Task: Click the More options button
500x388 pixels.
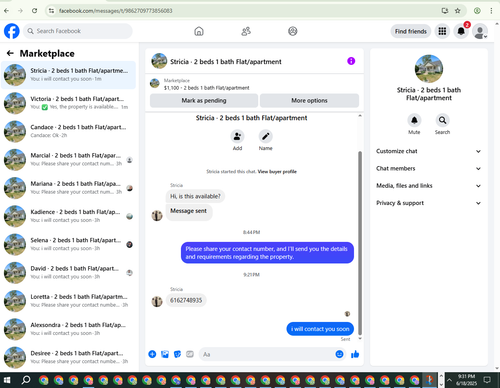Action: (309, 100)
